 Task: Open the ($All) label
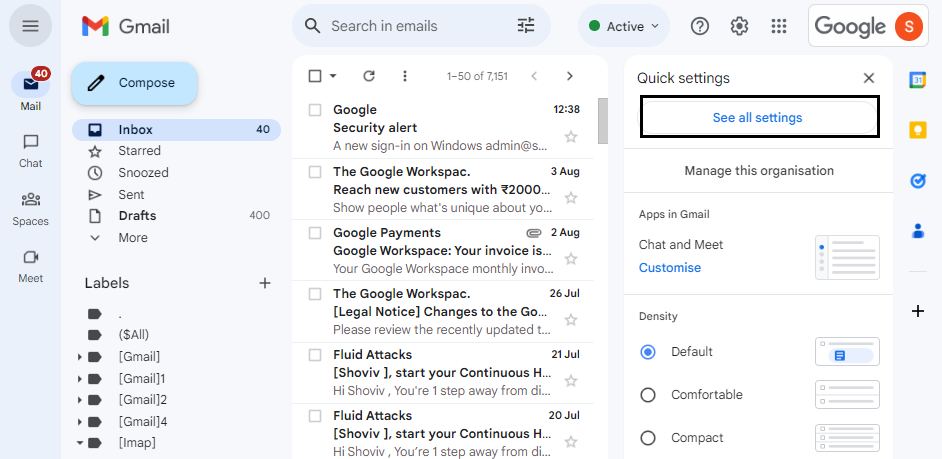click(x=133, y=335)
